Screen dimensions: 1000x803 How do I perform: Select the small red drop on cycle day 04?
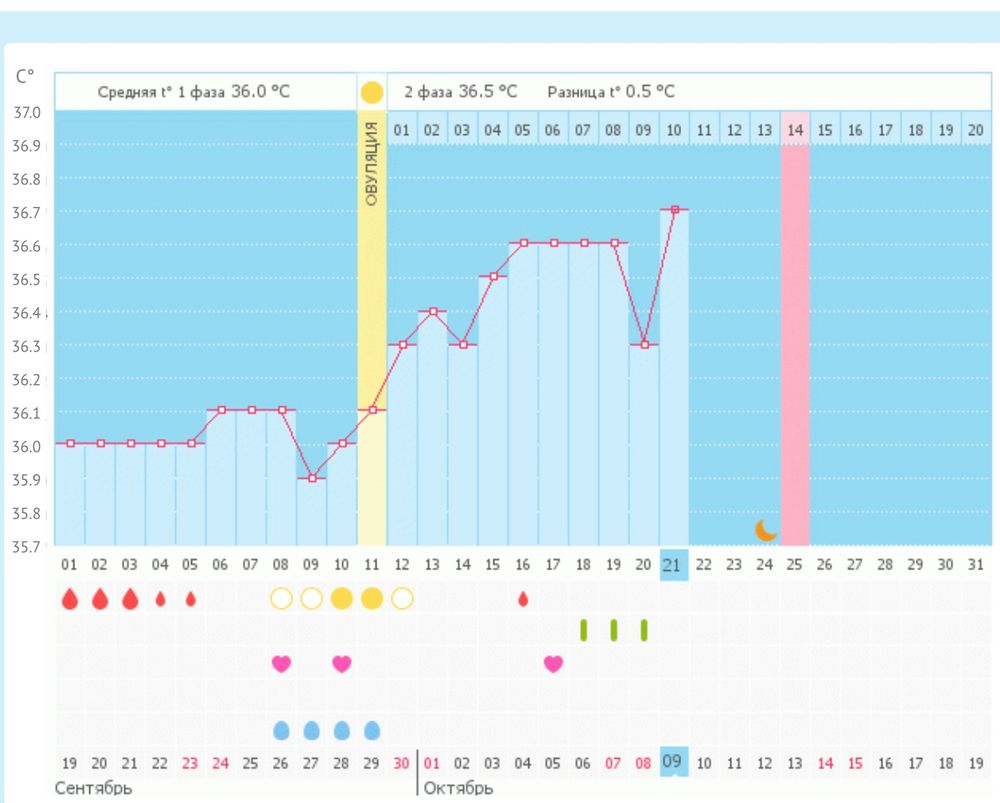tap(160, 599)
